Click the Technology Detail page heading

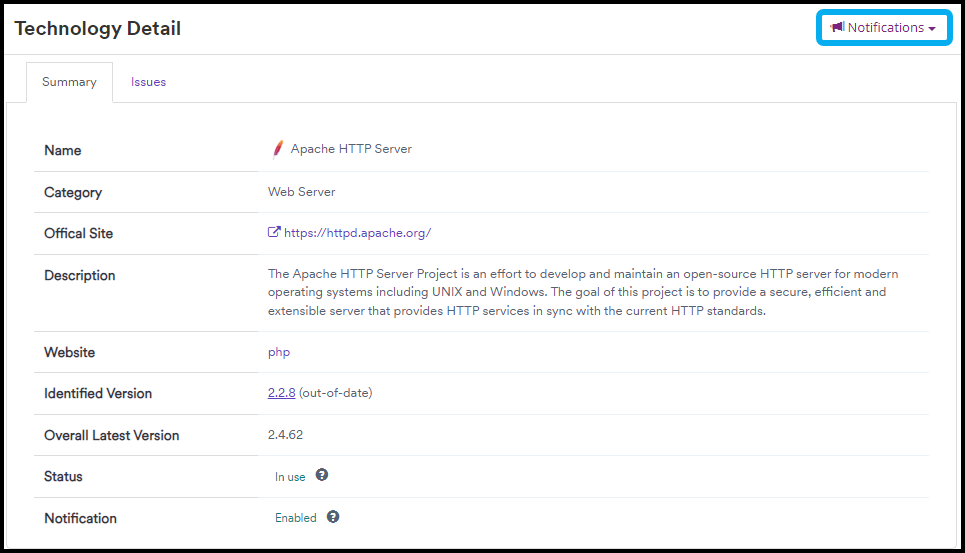98,28
